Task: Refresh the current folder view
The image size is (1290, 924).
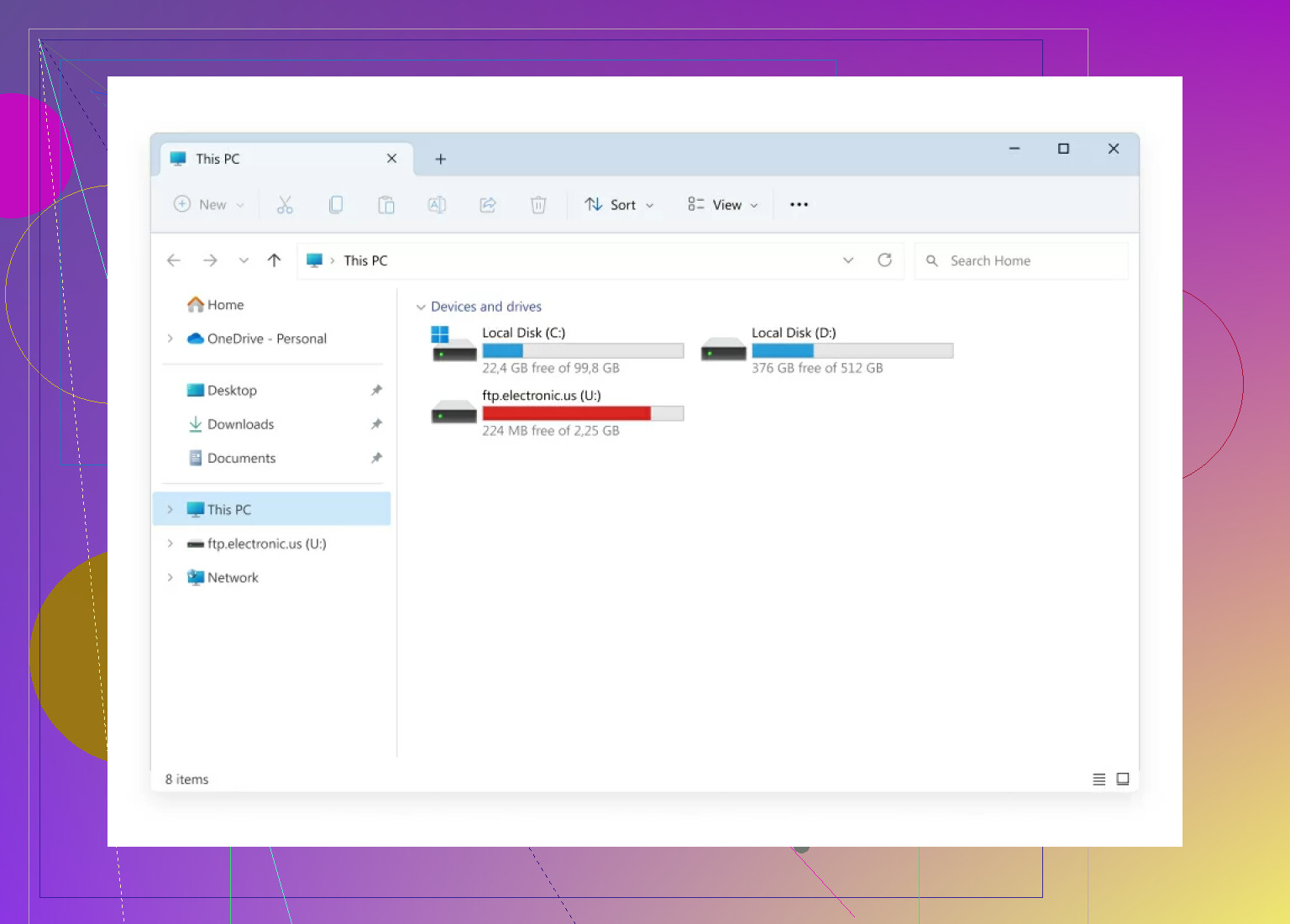Action: pyautogui.click(x=884, y=260)
